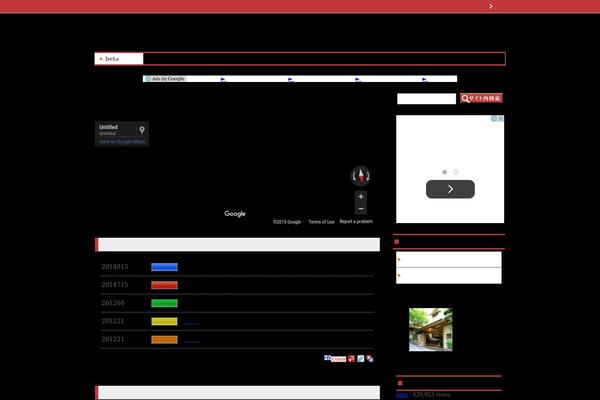The image size is (600, 400).
Task: Open the link next to the yellow tag
Action: coord(192,323)
